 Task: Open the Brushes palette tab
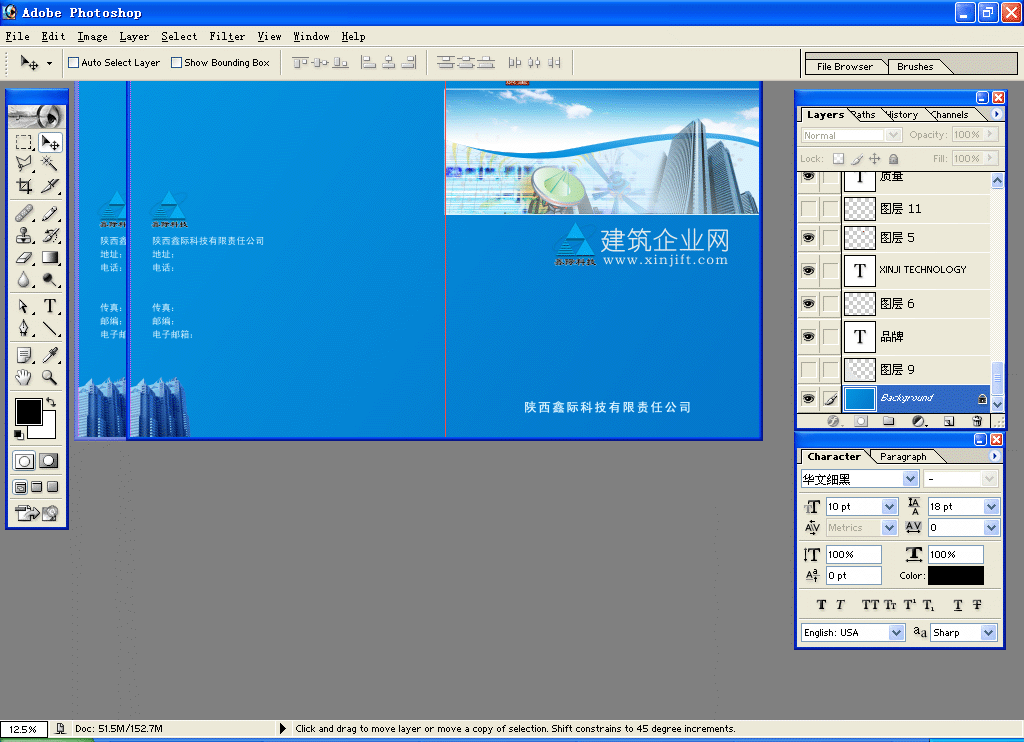(x=915, y=67)
